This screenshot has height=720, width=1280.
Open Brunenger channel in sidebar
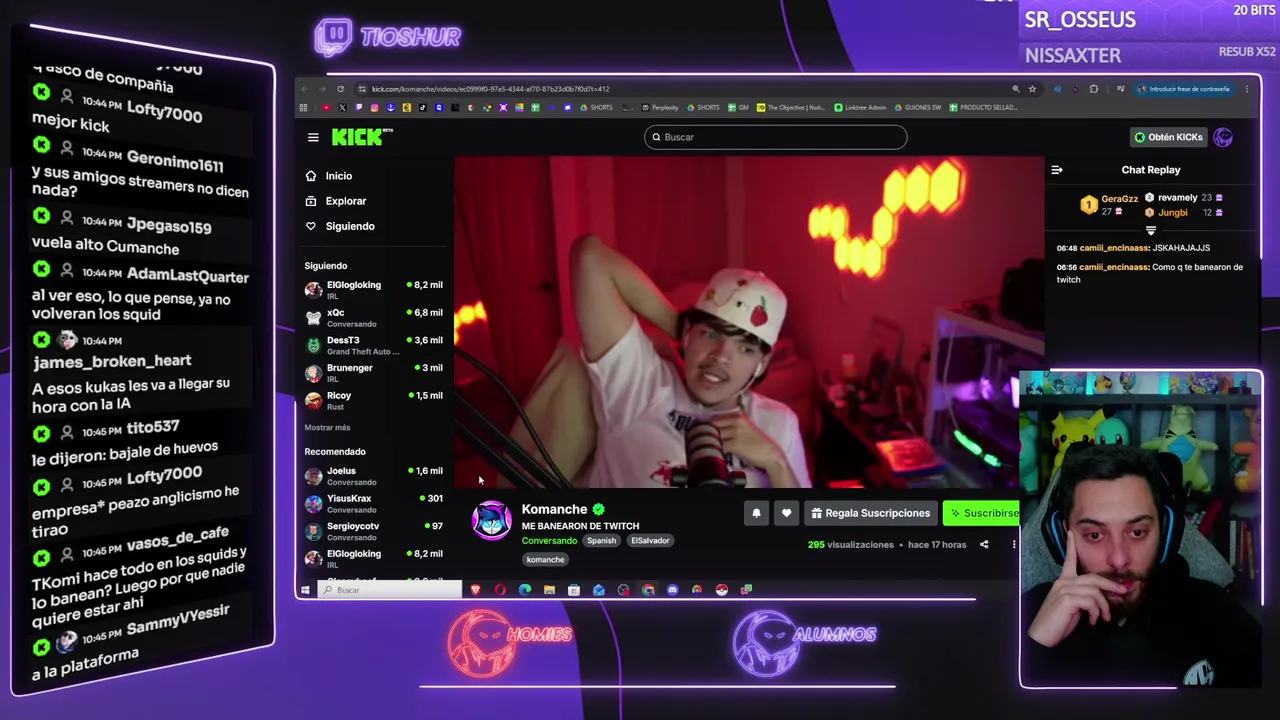[372, 373]
